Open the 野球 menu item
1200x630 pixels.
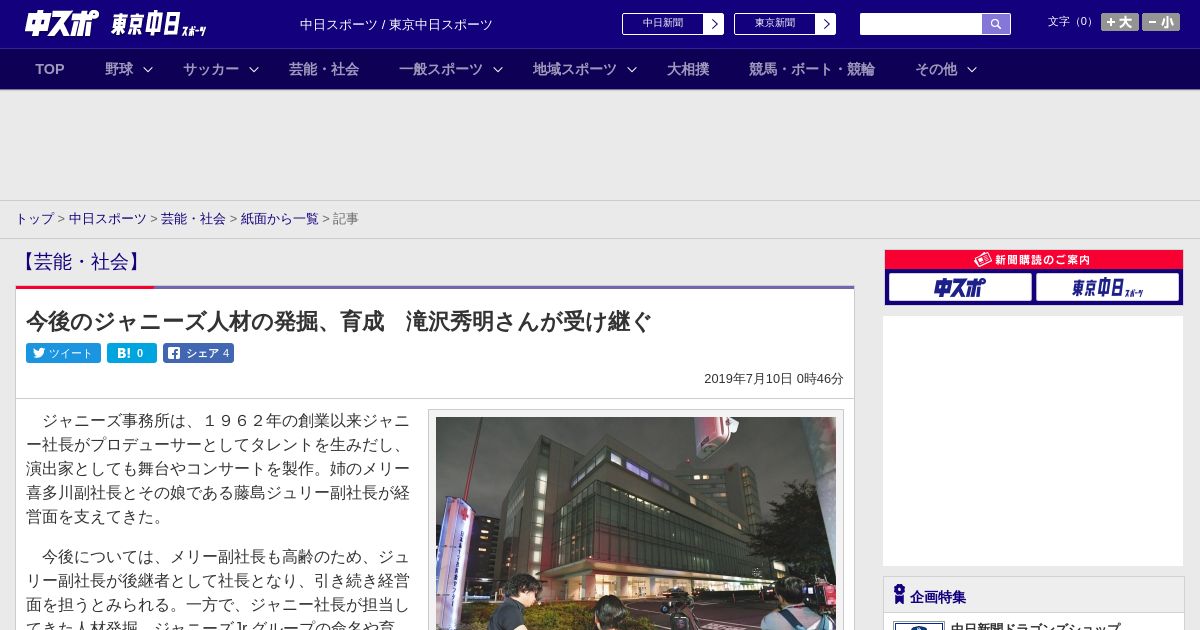119,69
